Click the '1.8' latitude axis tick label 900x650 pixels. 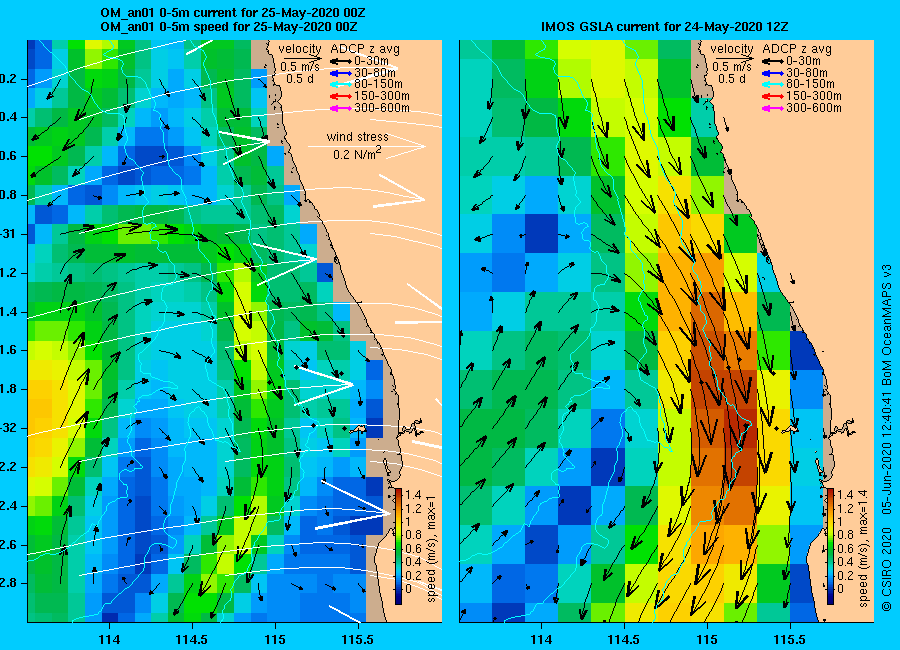(x=9, y=389)
